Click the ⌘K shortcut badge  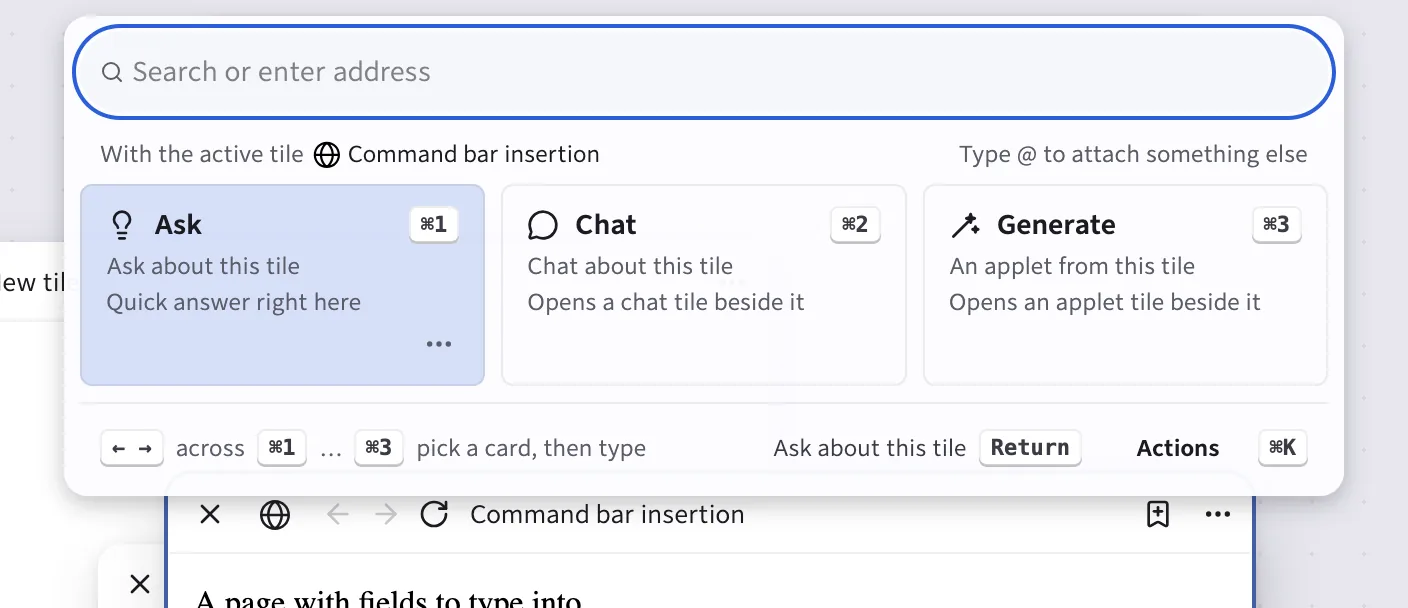1282,448
